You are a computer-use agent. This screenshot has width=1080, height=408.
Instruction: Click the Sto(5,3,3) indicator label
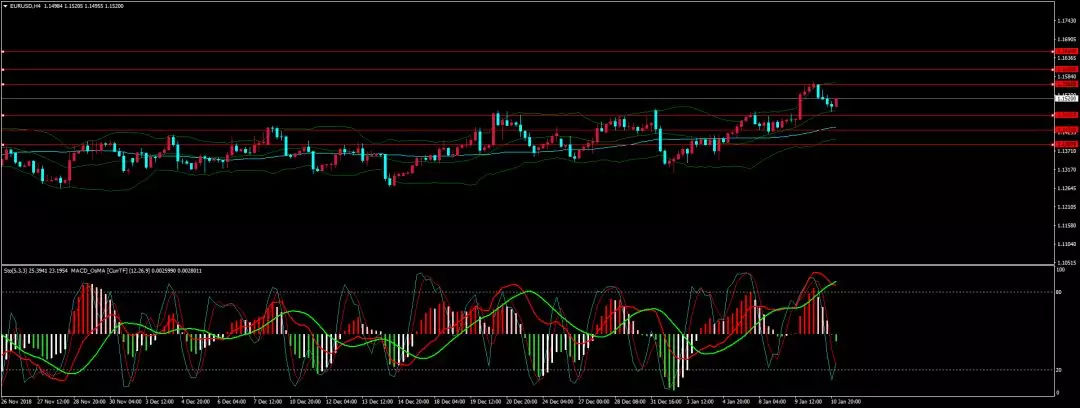point(18,269)
